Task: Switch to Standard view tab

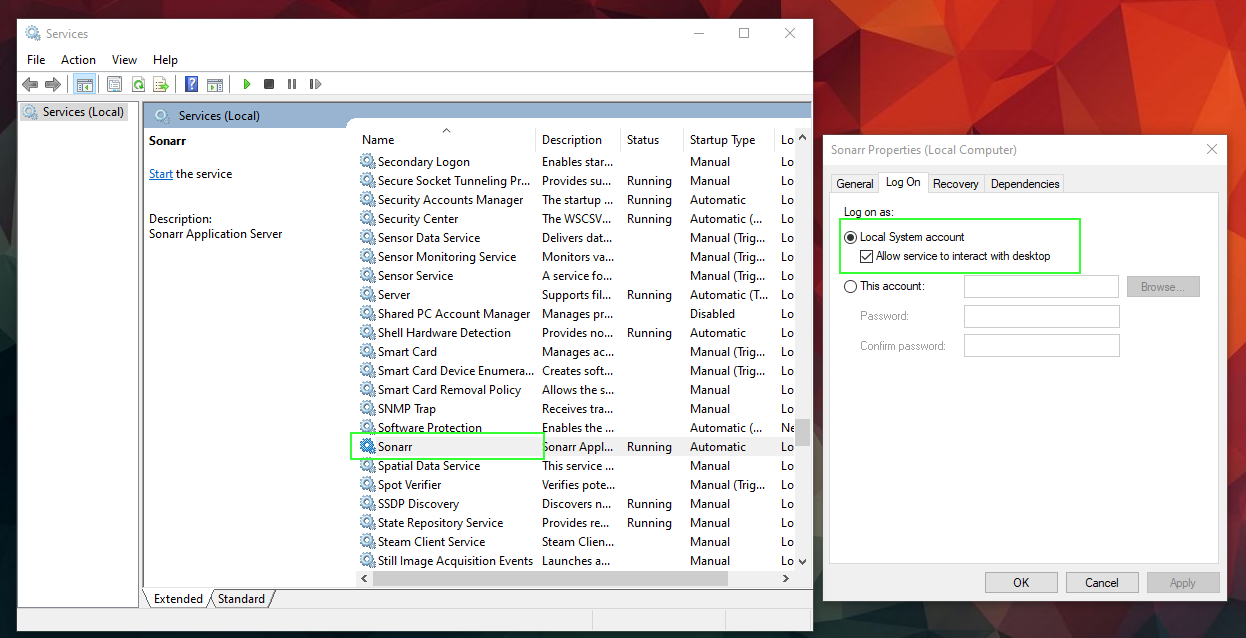Action: click(x=241, y=599)
